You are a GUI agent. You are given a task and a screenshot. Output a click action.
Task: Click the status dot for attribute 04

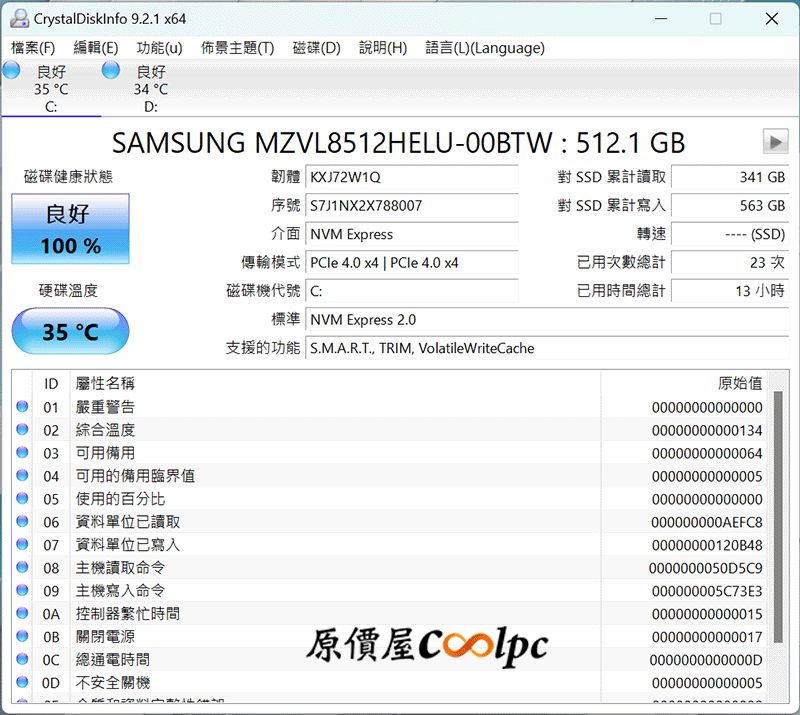pos(22,475)
